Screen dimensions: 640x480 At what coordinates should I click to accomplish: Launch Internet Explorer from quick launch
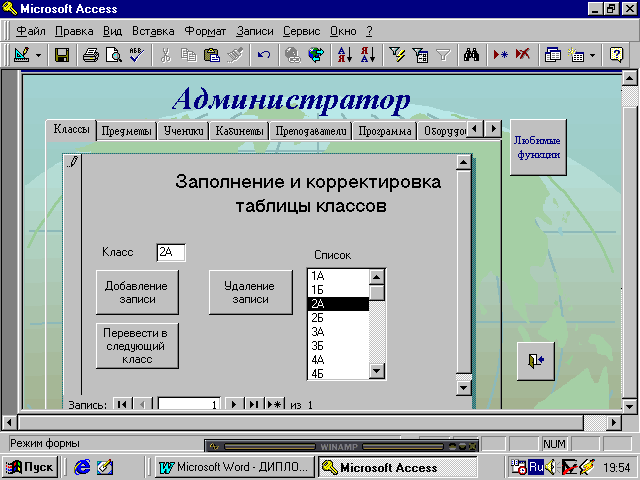pyautogui.click(x=82, y=467)
